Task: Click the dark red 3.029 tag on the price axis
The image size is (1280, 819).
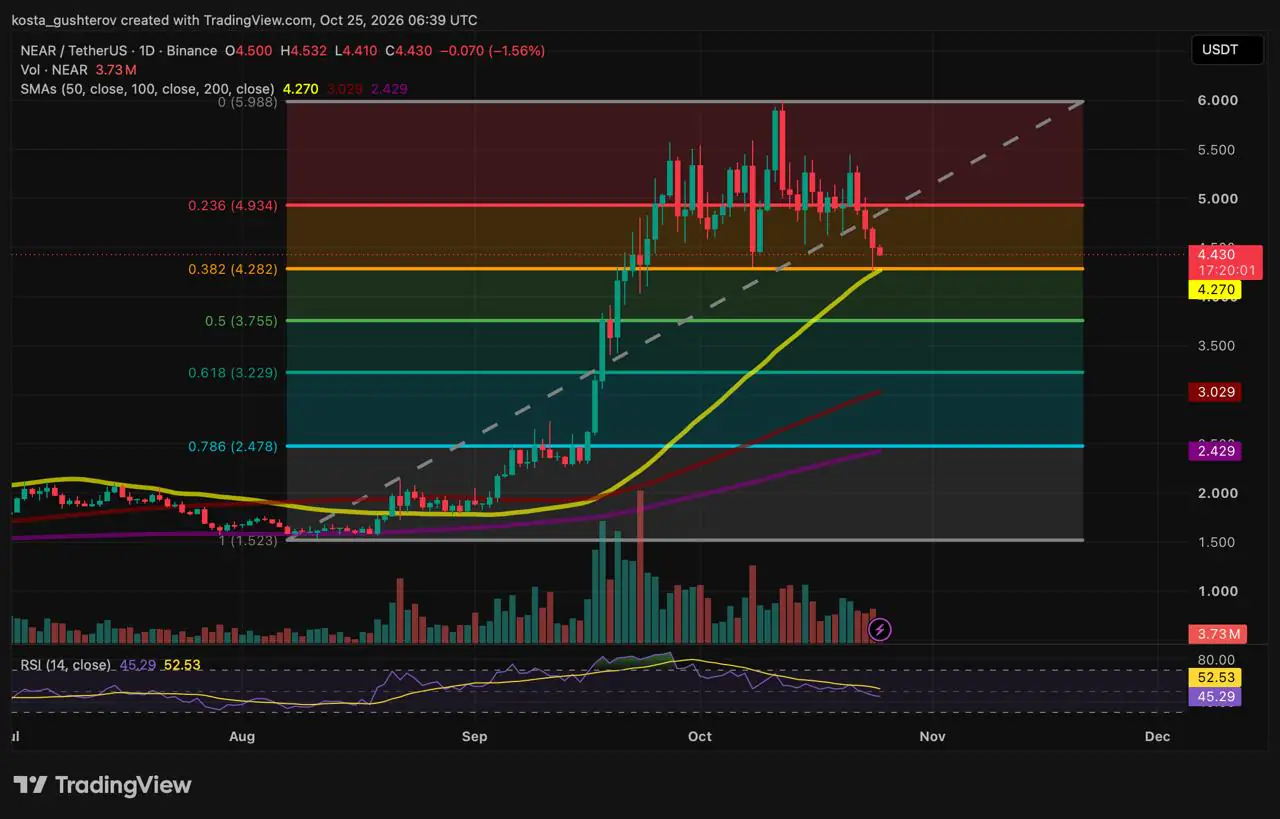Action: click(1214, 392)
